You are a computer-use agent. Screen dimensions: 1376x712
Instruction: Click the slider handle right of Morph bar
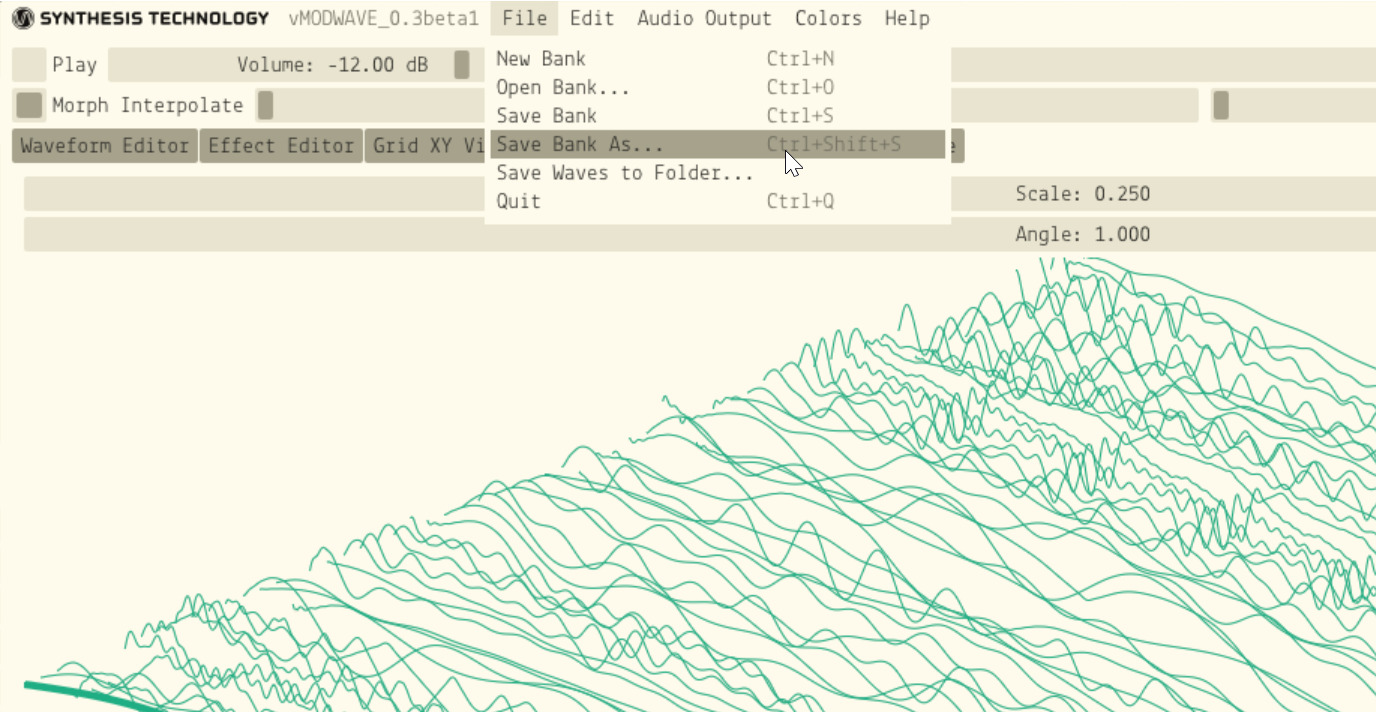pyautogui.click(x=1221, y=105)
